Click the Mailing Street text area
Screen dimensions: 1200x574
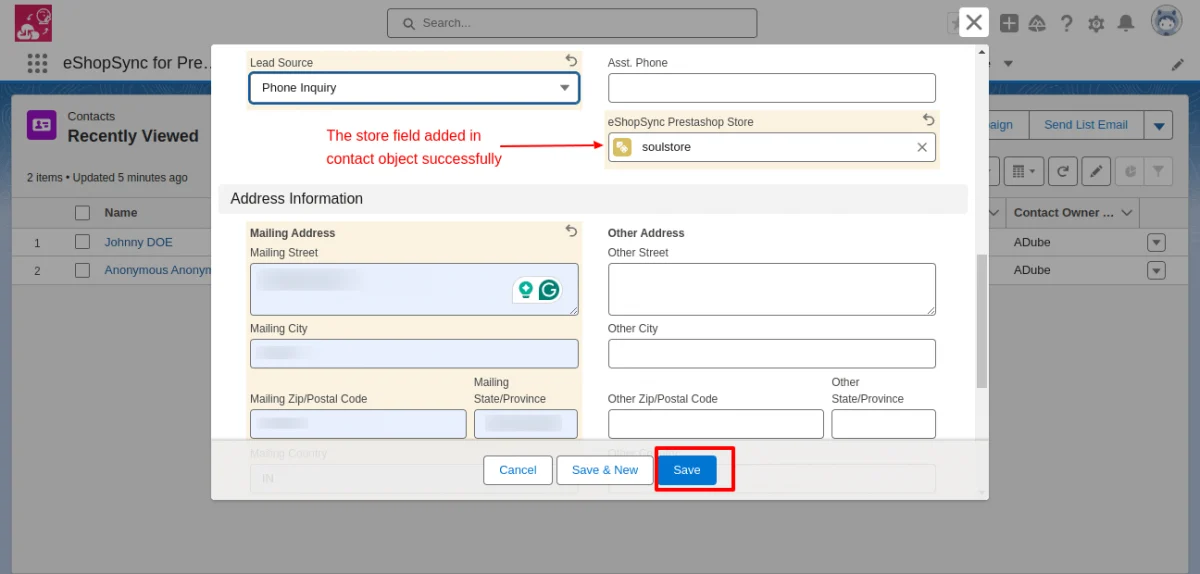(414, 289)
